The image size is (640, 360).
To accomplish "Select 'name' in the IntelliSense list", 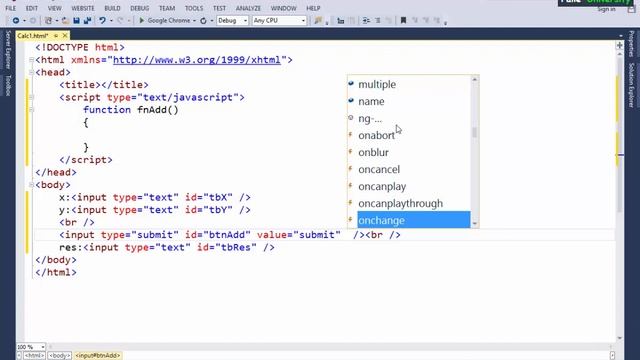I will point(409,101).
